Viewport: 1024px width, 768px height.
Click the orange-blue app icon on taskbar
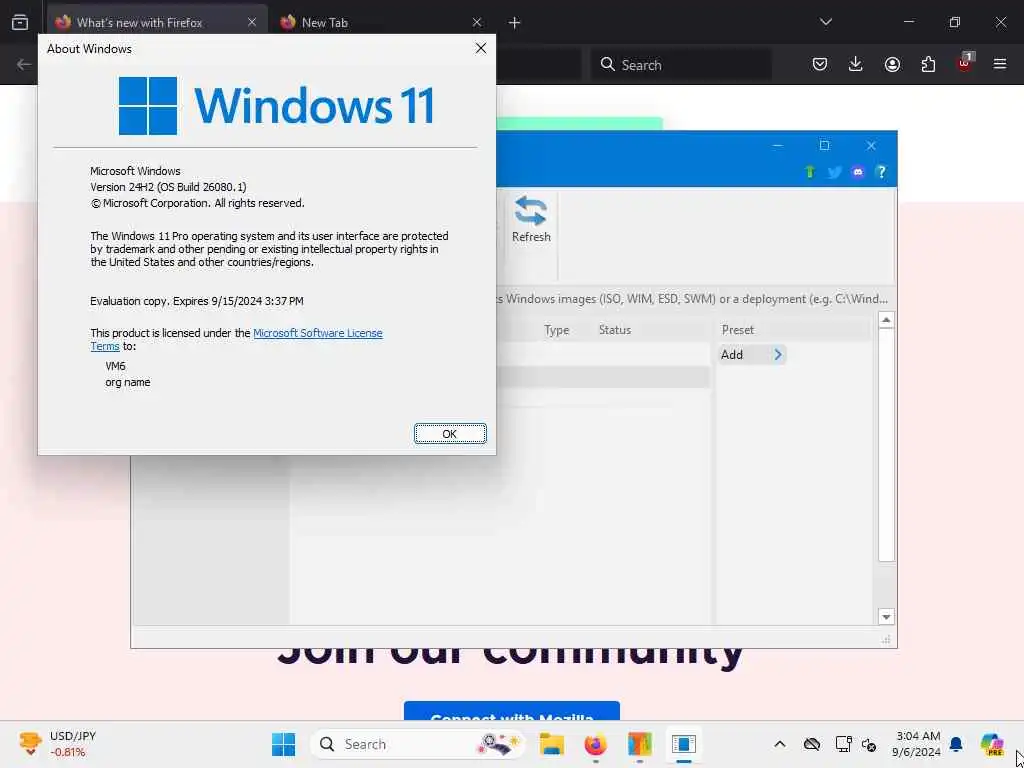click(639, 744)
